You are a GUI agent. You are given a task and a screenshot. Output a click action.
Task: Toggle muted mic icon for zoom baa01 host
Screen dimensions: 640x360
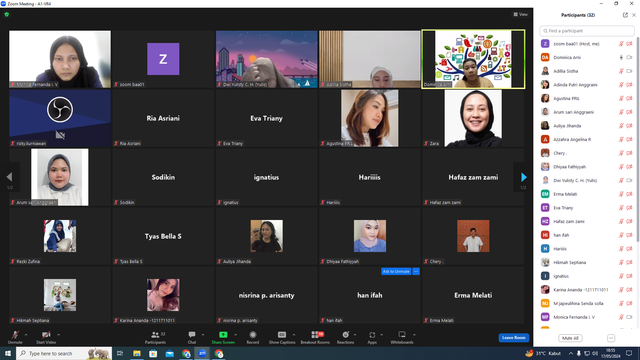point(621,44)
